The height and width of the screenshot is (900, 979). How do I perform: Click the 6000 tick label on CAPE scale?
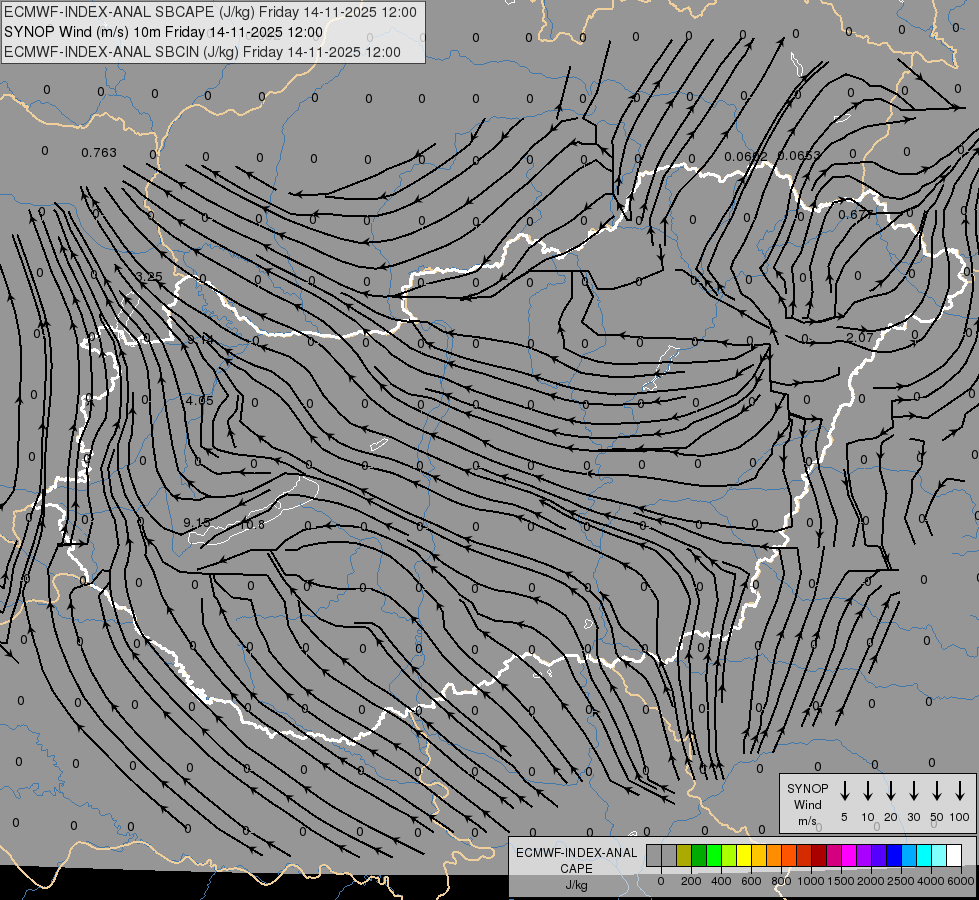click(x=961, y=881)
